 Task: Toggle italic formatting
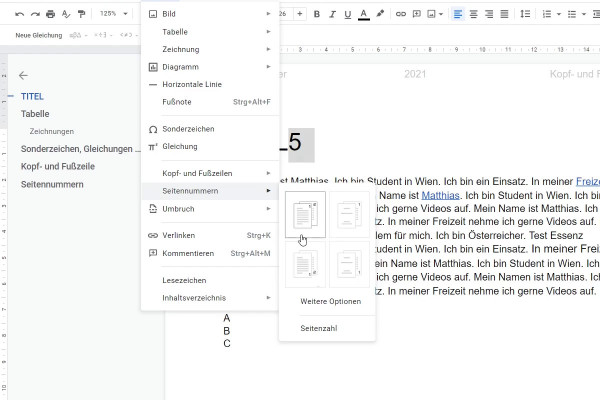332,14
